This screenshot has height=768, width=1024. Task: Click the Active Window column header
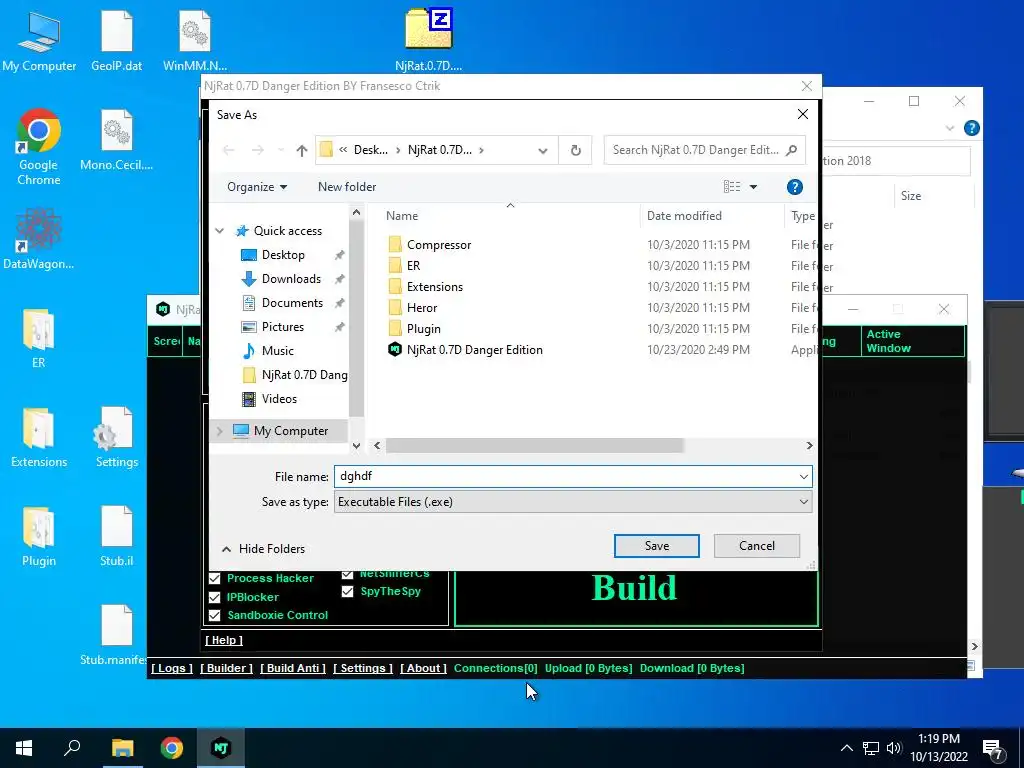pos(912,342)
